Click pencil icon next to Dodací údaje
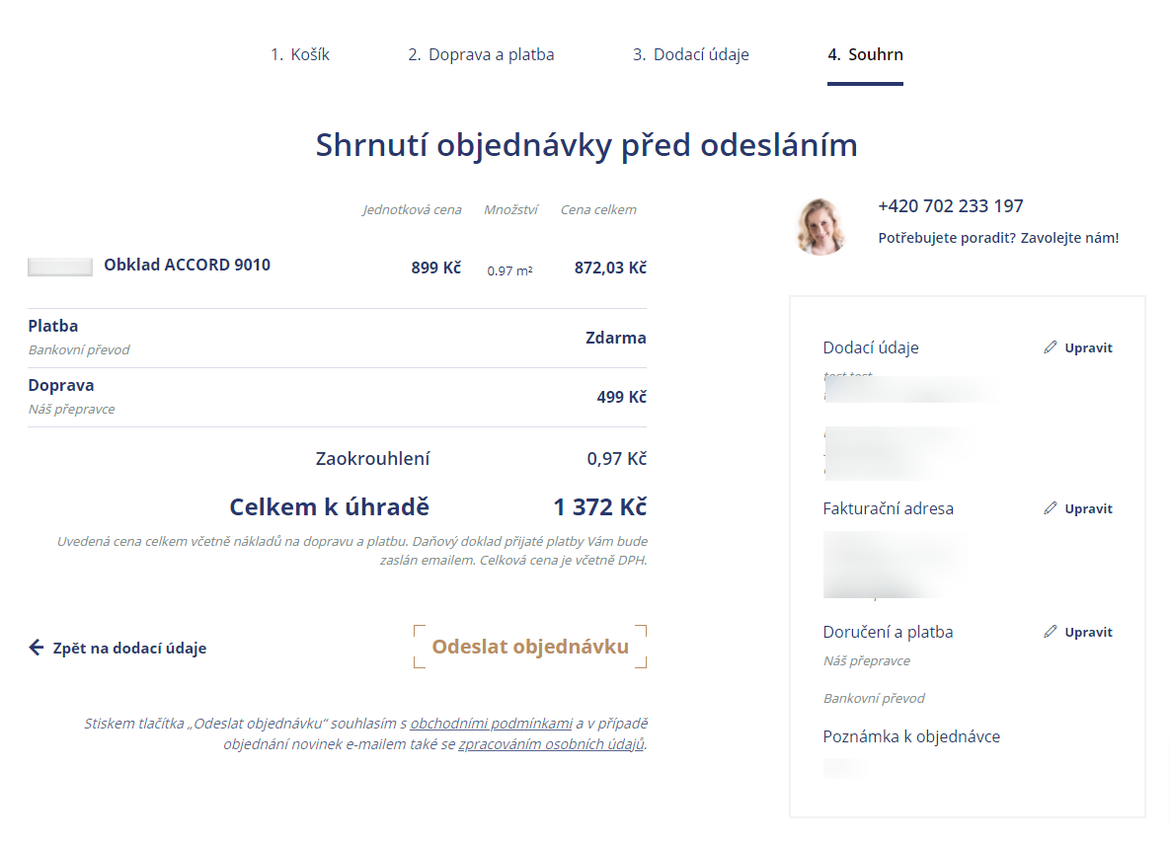 (1050, 348)
